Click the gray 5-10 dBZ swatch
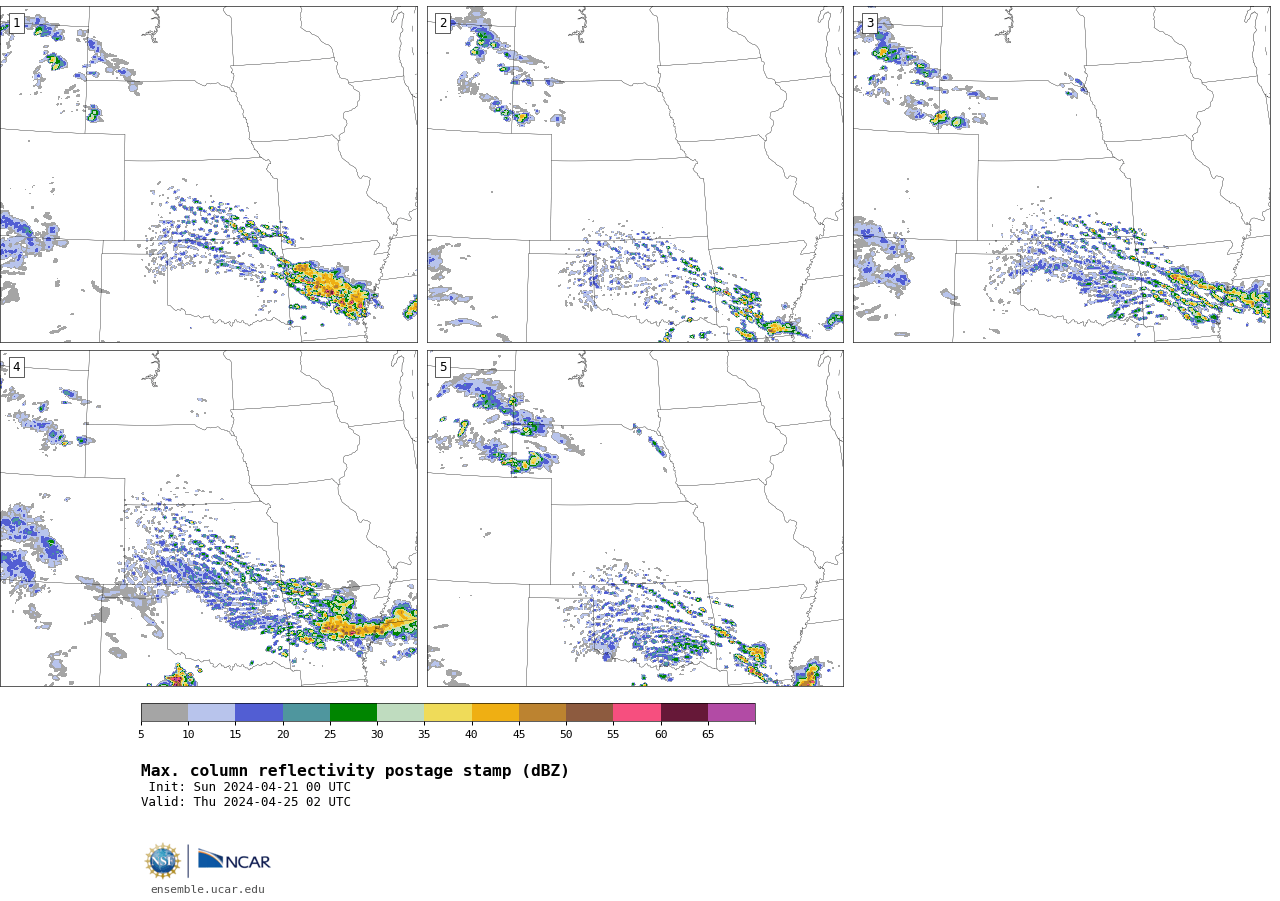1280x901 pixels. click(165, 712)
